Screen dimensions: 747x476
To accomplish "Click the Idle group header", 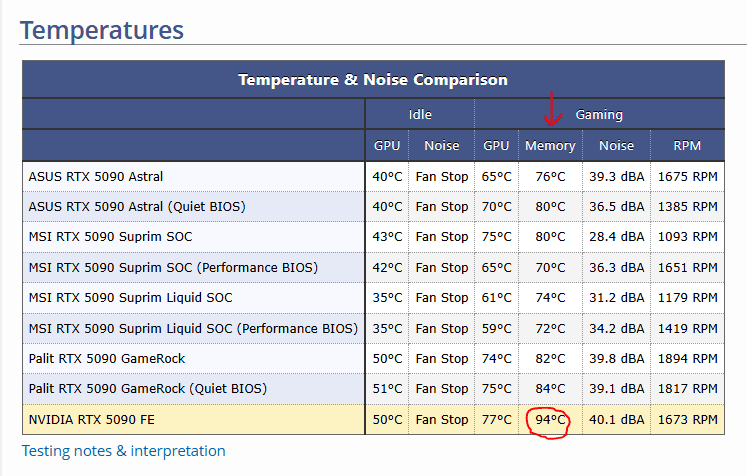I will 420,114.
